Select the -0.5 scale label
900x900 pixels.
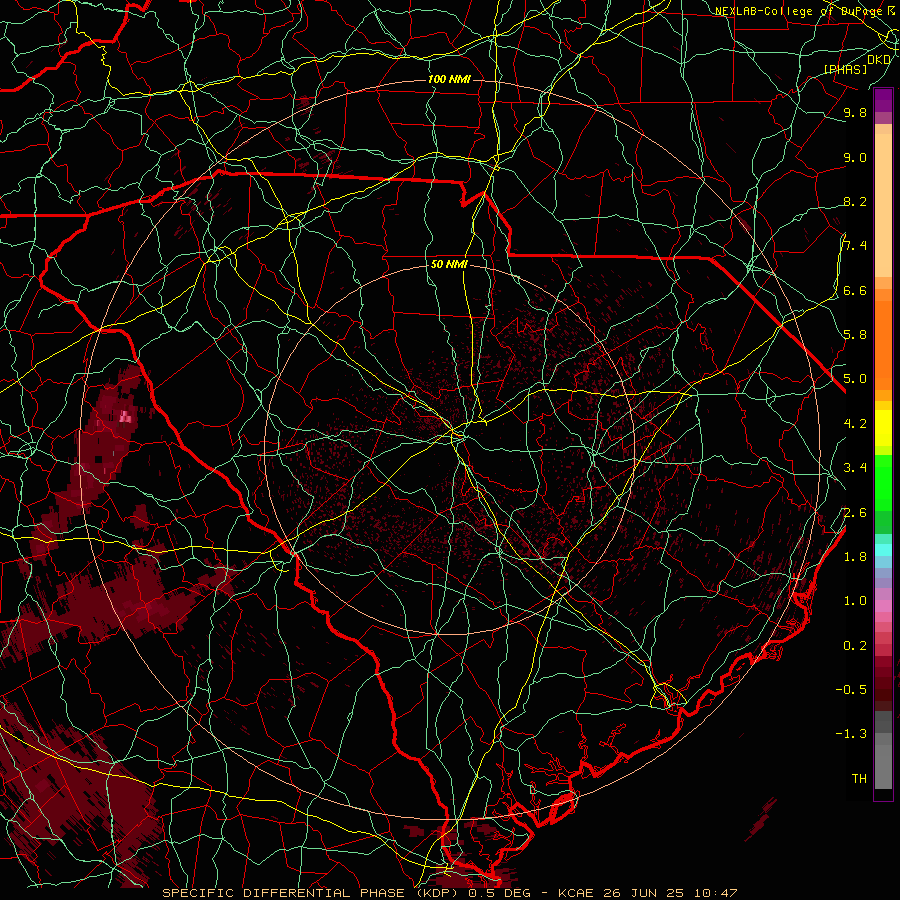(851, 690)
